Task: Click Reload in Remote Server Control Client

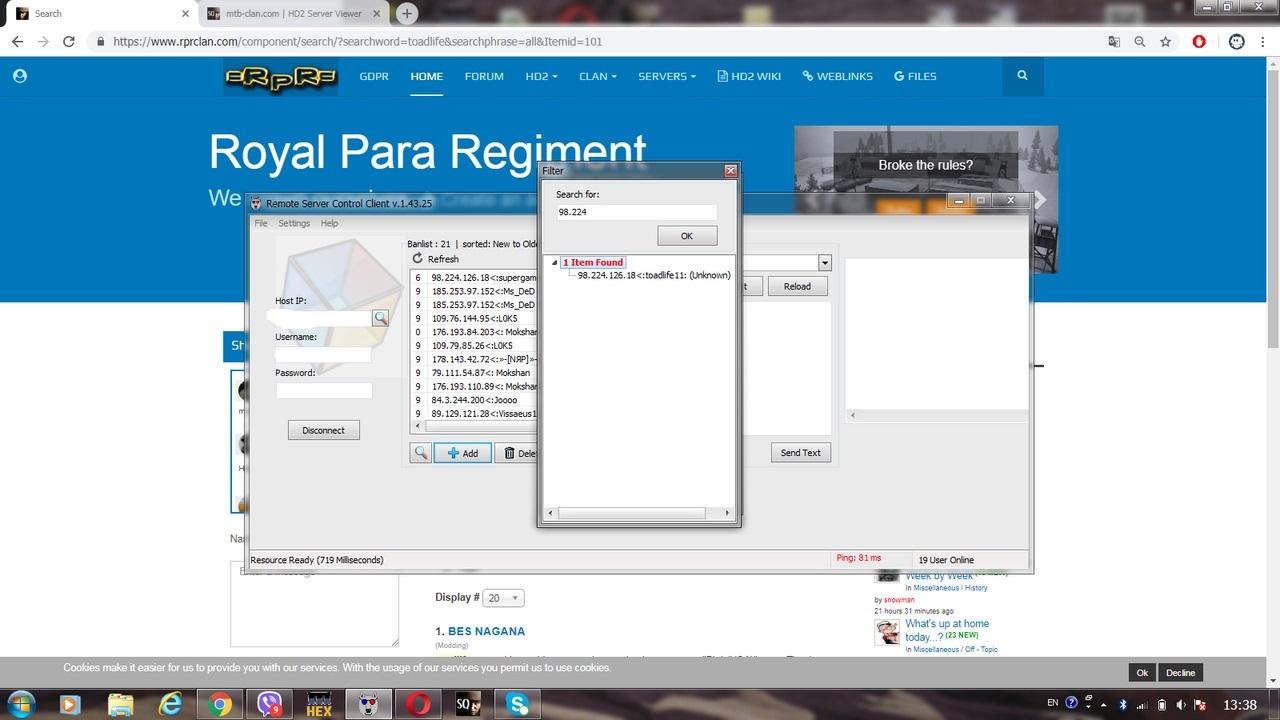Action: coord(797,286)
